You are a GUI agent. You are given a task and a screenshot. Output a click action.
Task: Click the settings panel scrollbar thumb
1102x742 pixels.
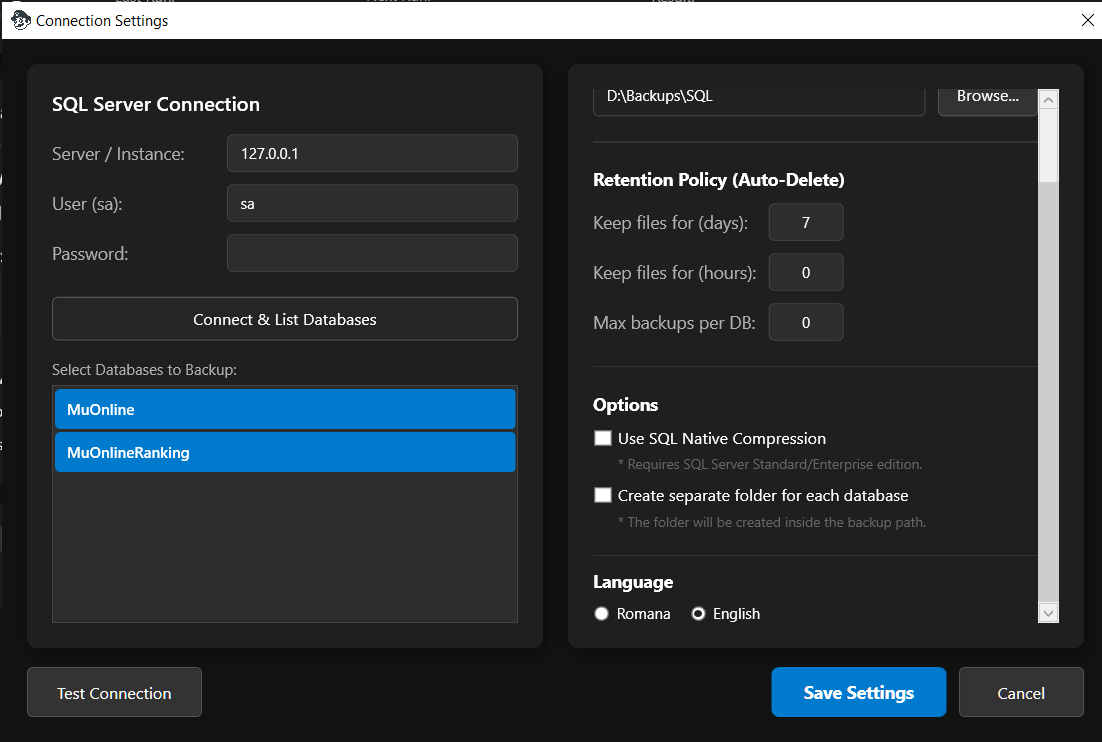click(x=1048, y=145)
